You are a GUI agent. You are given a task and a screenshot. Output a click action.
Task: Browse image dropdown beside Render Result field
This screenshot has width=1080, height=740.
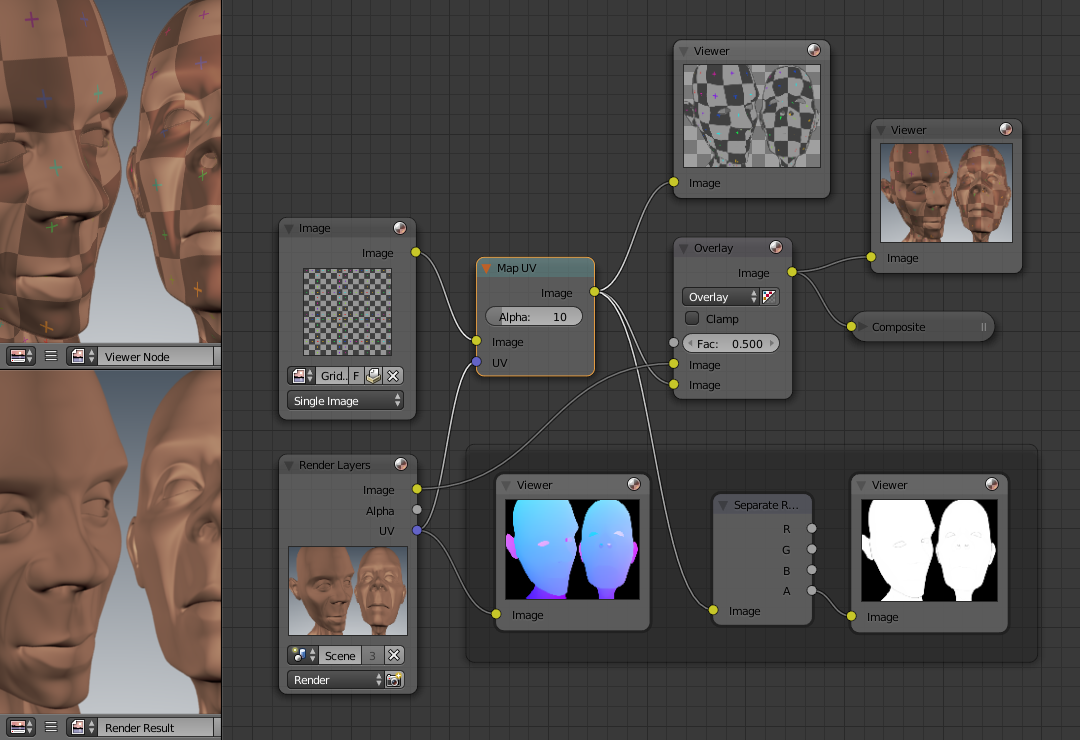tap(82, 727)
